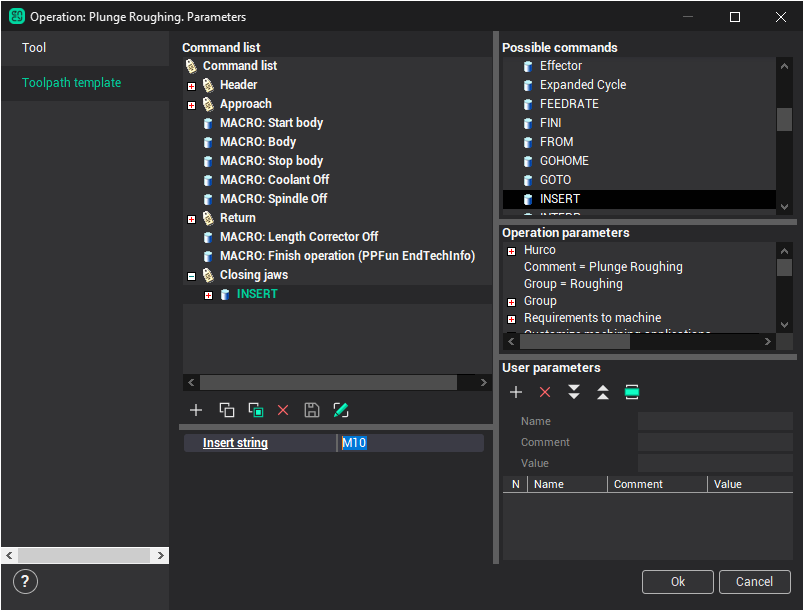Viewport: 804px width, 611px height.
Task: Switch to the Tool tab
Action: [34, 48]
